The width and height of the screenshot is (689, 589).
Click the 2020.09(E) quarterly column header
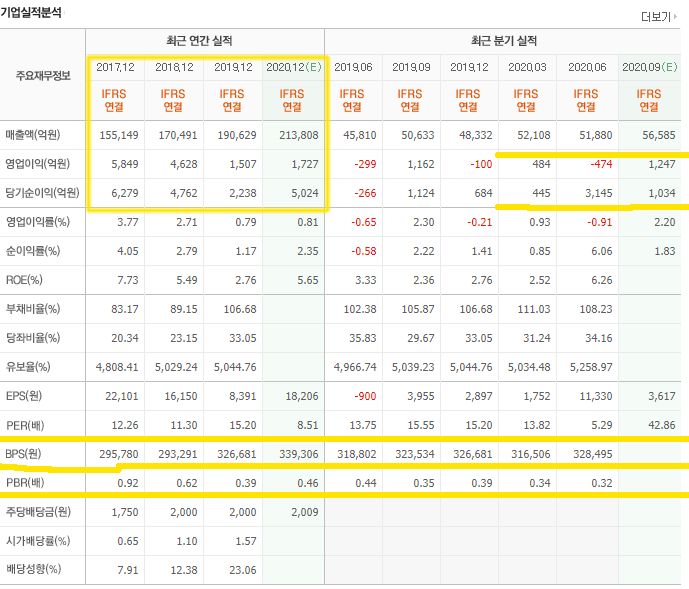point(649,67)
